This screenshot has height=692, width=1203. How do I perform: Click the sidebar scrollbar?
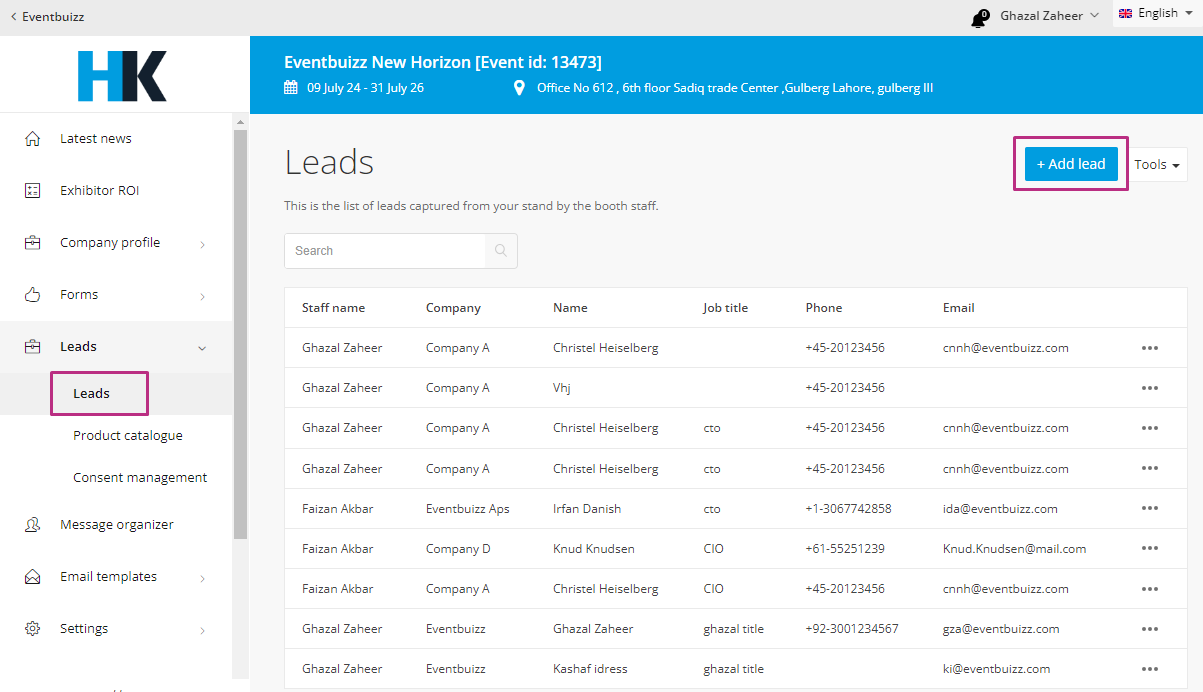240,334
